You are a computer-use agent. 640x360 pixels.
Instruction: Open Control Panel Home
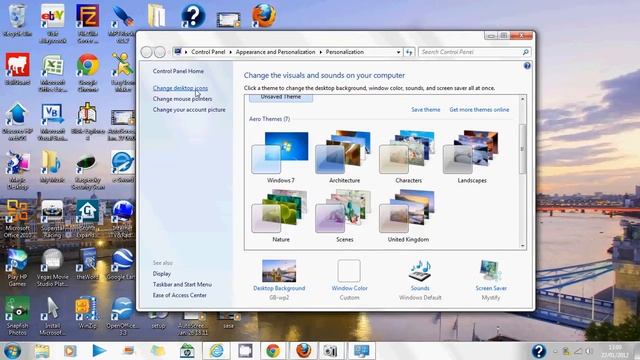[x=178, y=71]
